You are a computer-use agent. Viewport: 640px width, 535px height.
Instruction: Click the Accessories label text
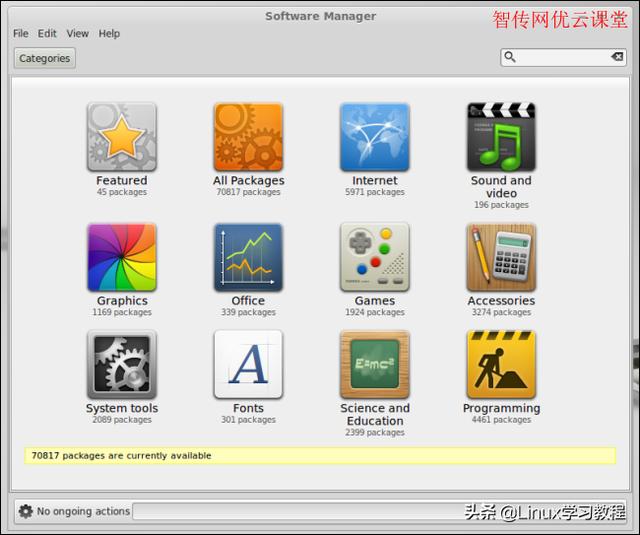pos(501,301)
